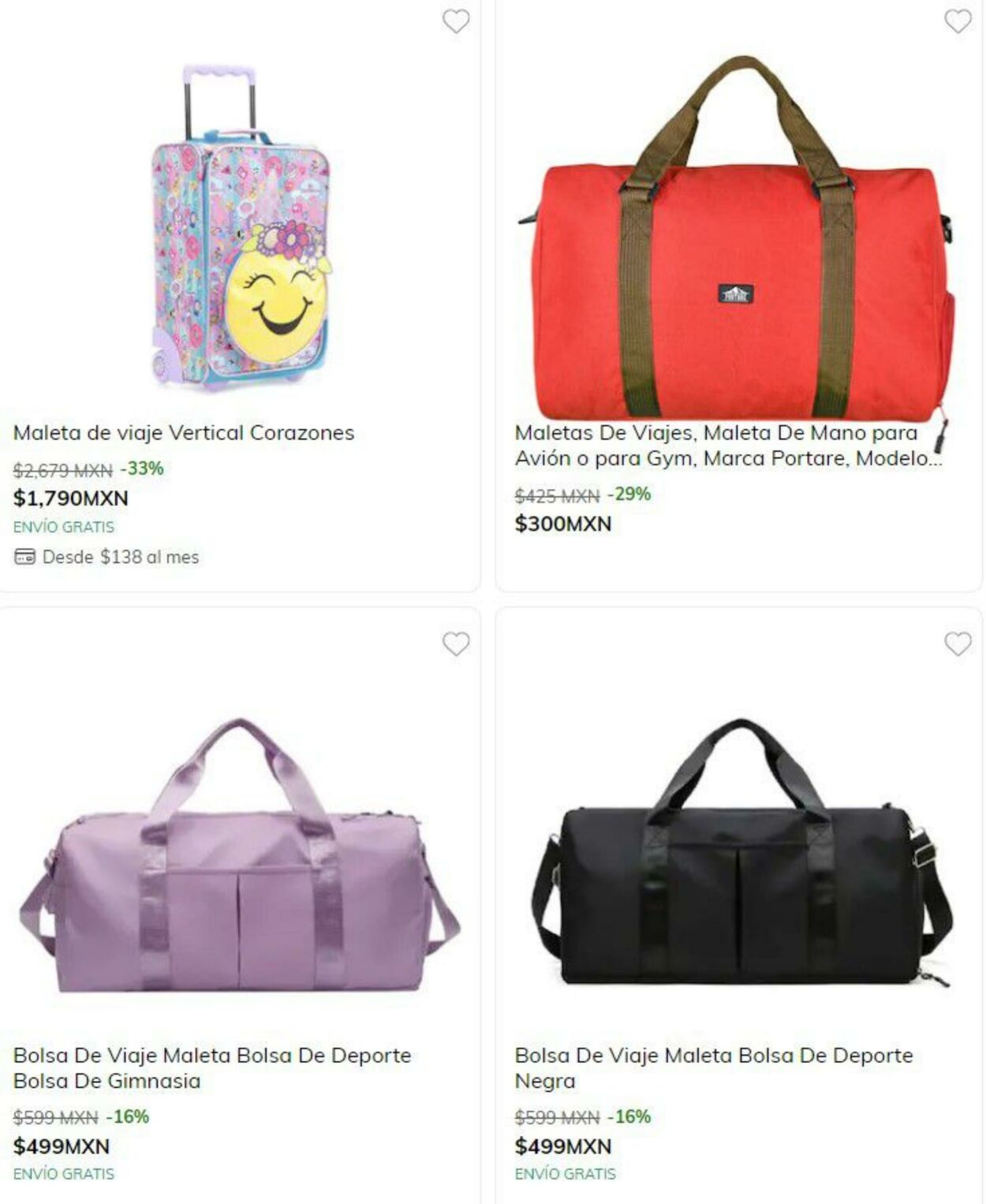Open the kids emoji suitcase image
The height and width of the screenshot is (1204, 986).
(240, 228)
